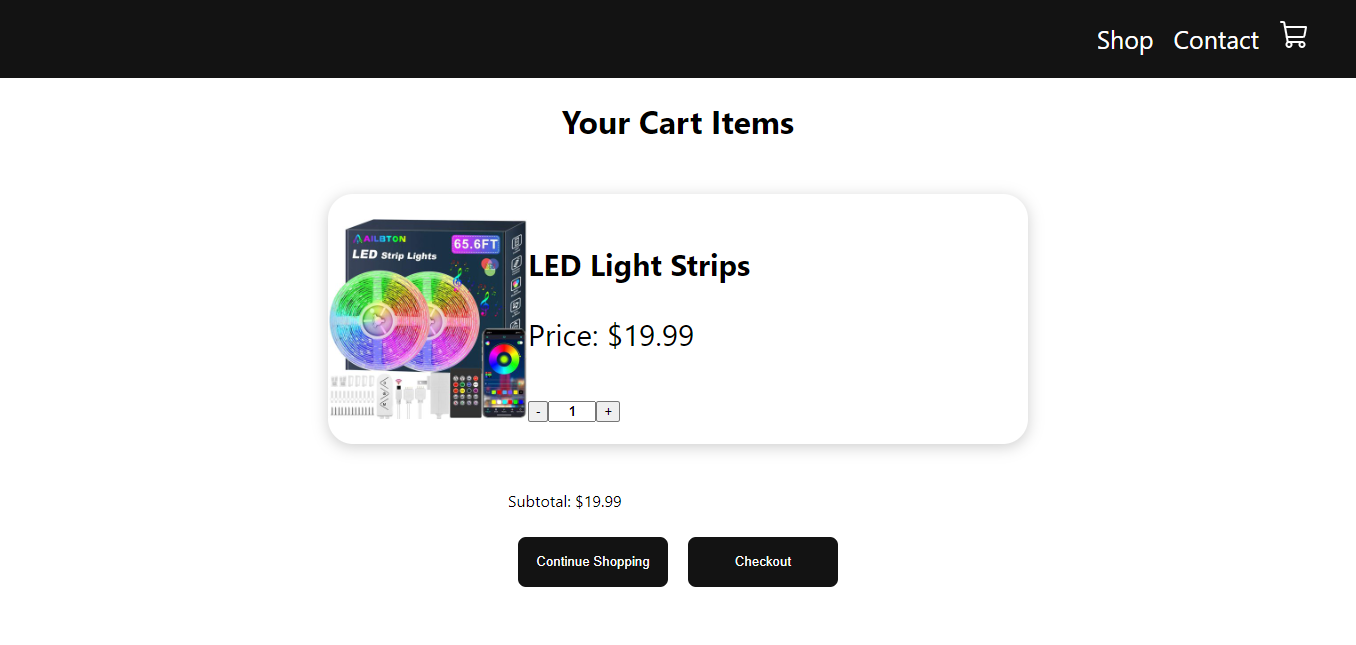Click the black remote control in product photo

pyautogui.click(x=465, y=396)
